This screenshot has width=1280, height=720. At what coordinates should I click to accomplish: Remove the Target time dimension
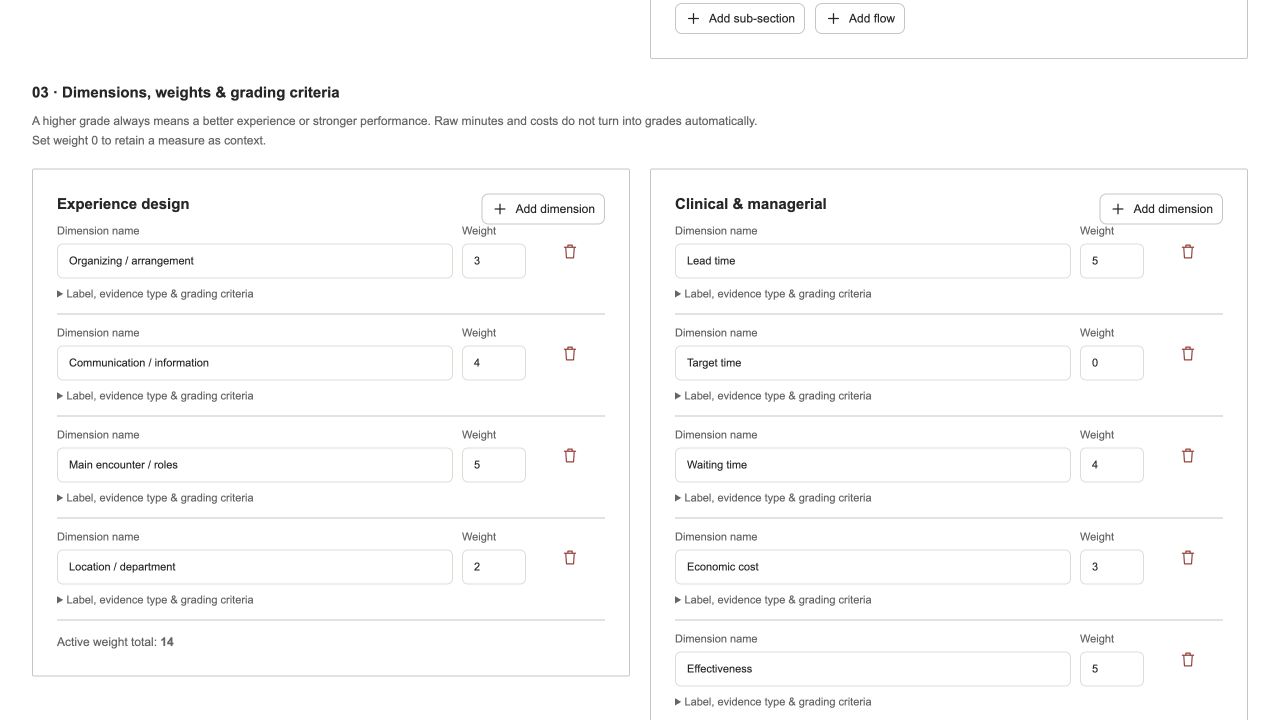point(1188,354)
